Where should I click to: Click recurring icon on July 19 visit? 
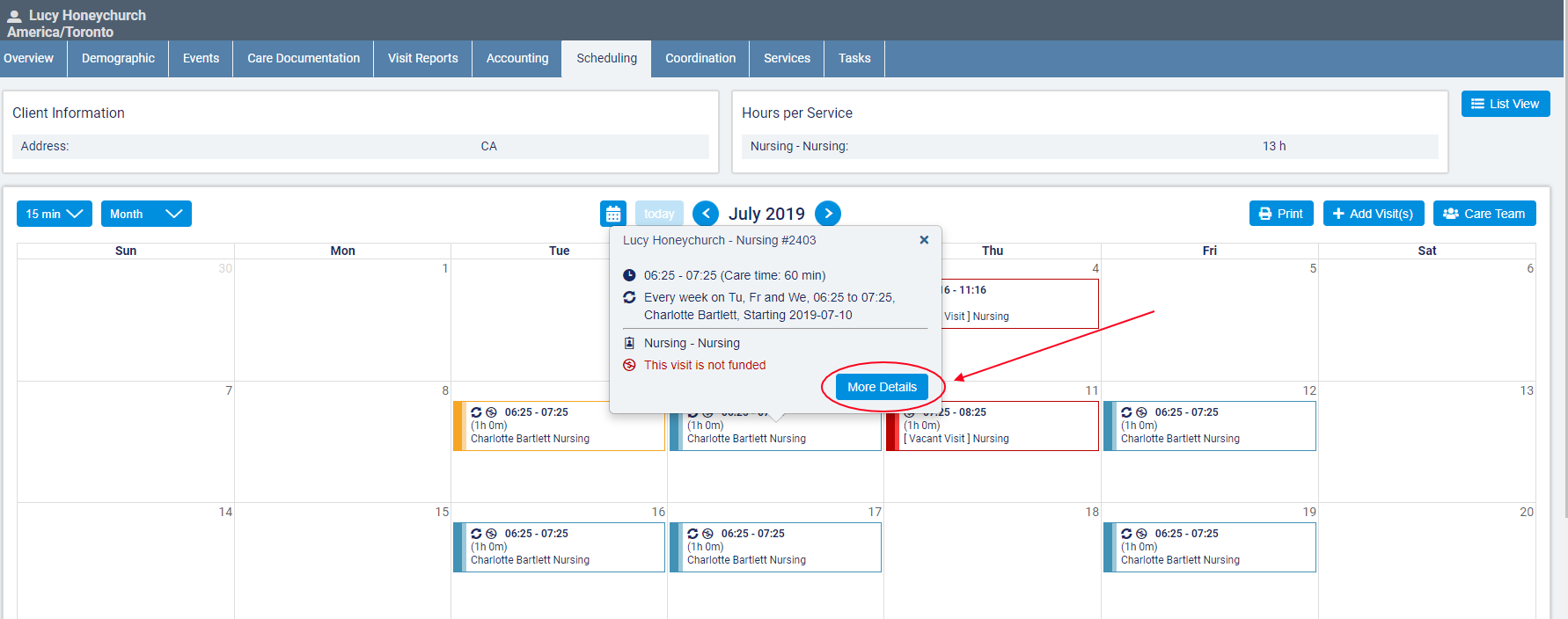1126,534
